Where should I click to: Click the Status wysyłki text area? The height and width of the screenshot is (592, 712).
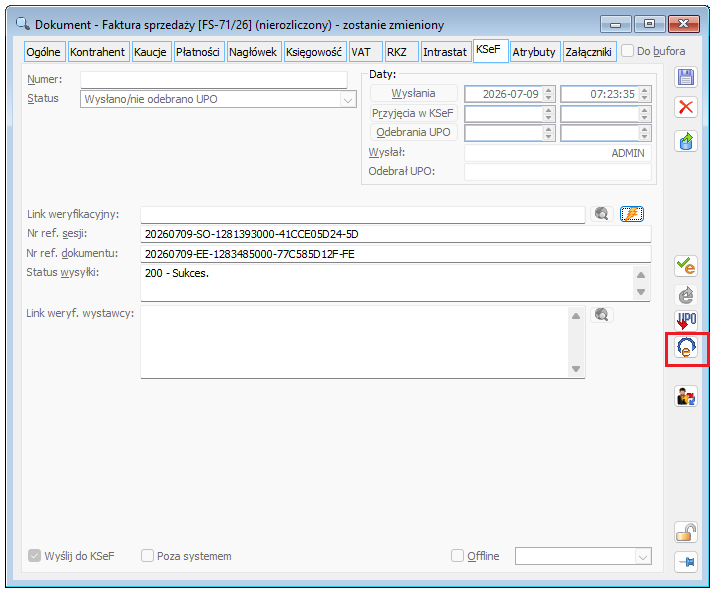387,283
